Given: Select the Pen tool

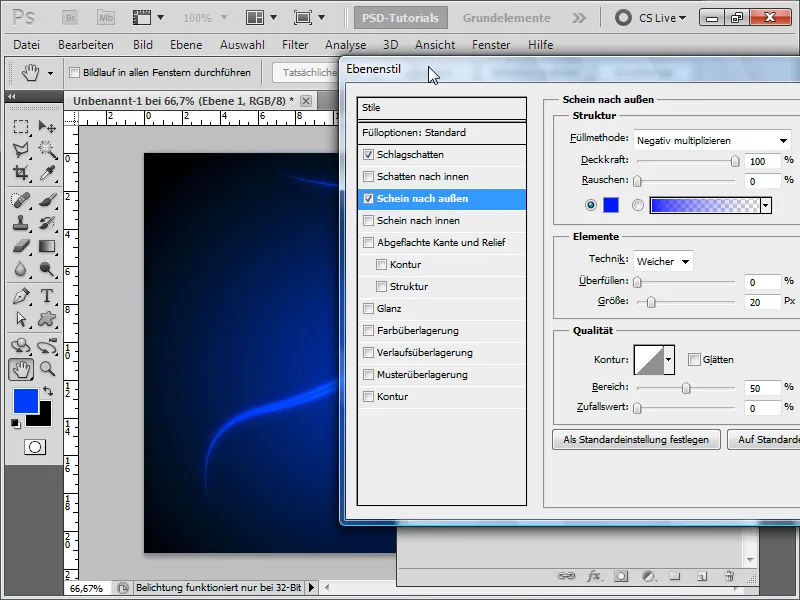Looking at the screenshot, I should (20, 296).
